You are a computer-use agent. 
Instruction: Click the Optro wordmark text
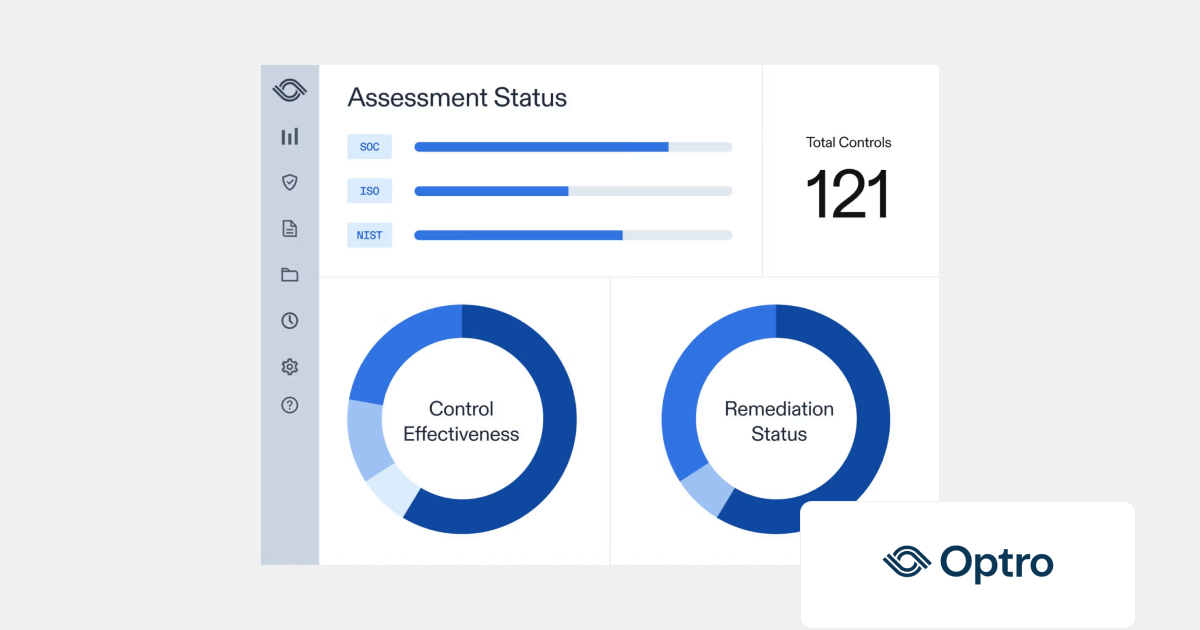(x=997, y=563)
